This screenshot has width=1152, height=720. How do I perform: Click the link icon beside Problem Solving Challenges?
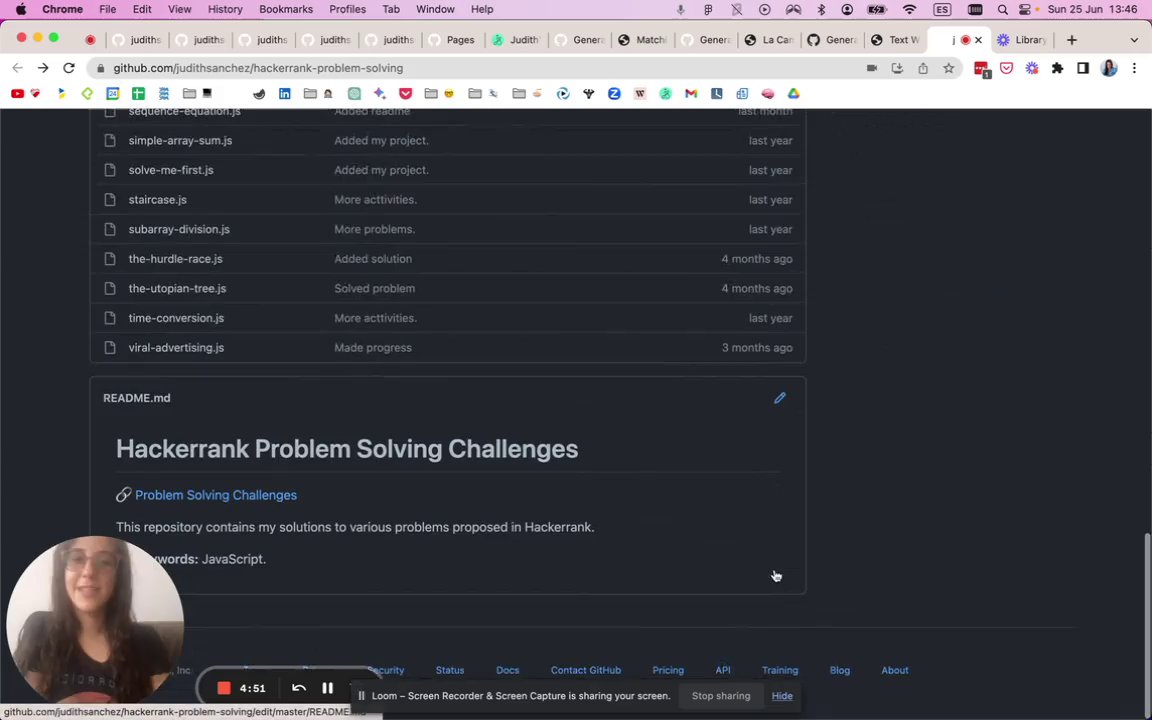click(123, 495)
